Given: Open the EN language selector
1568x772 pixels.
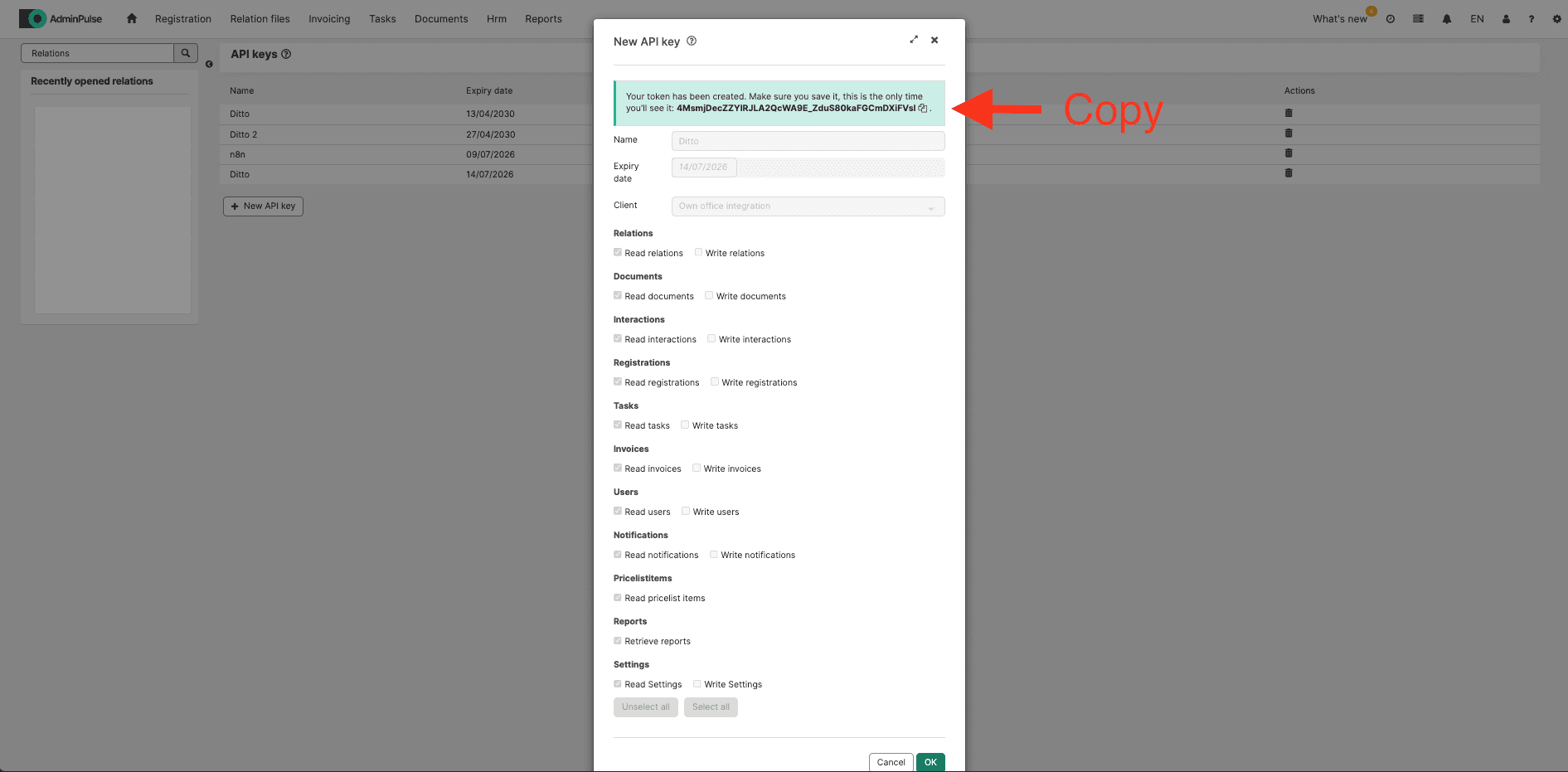Looking at the screenshot, I should (1477, 19).
